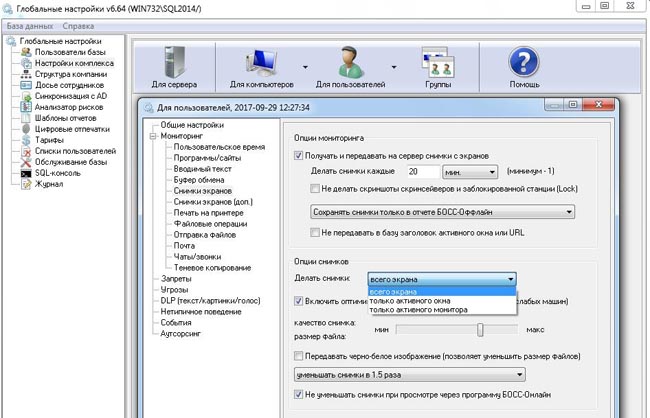
Task: Select Угрозы tree item
Action: click(174, 290)
